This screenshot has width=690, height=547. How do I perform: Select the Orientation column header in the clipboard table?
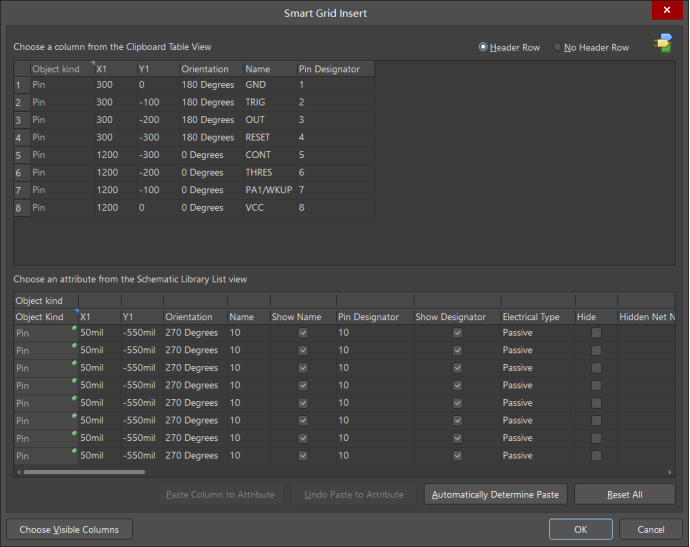coord(209,69)
